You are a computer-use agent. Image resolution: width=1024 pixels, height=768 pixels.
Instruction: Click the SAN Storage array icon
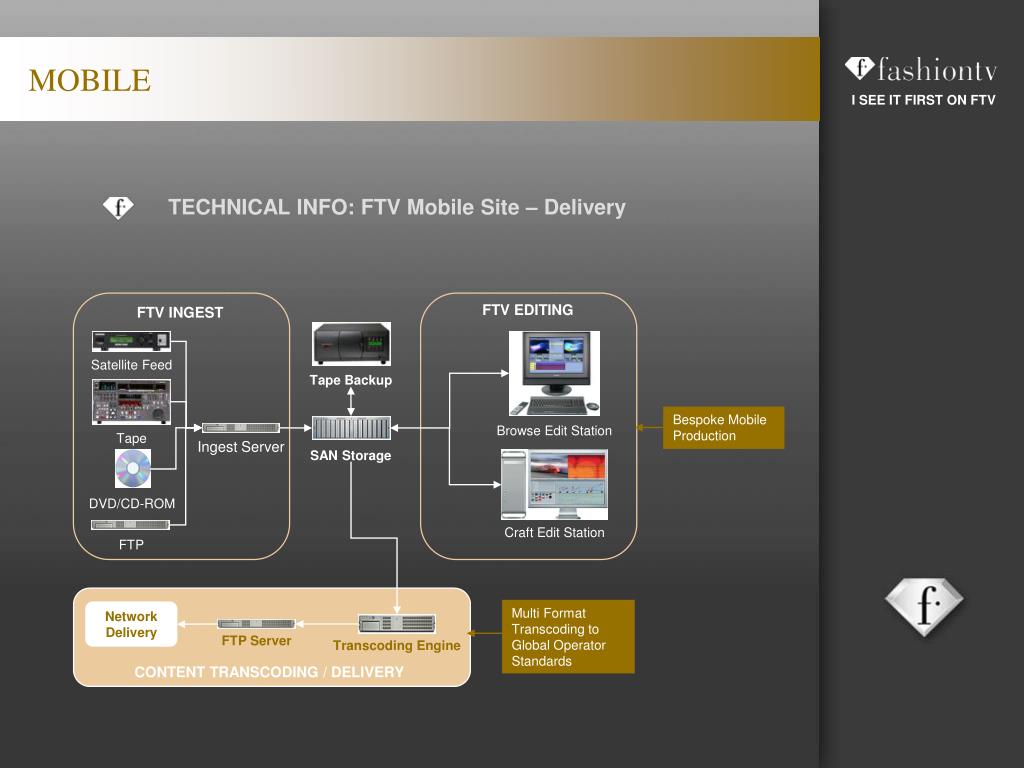point(351,428)
